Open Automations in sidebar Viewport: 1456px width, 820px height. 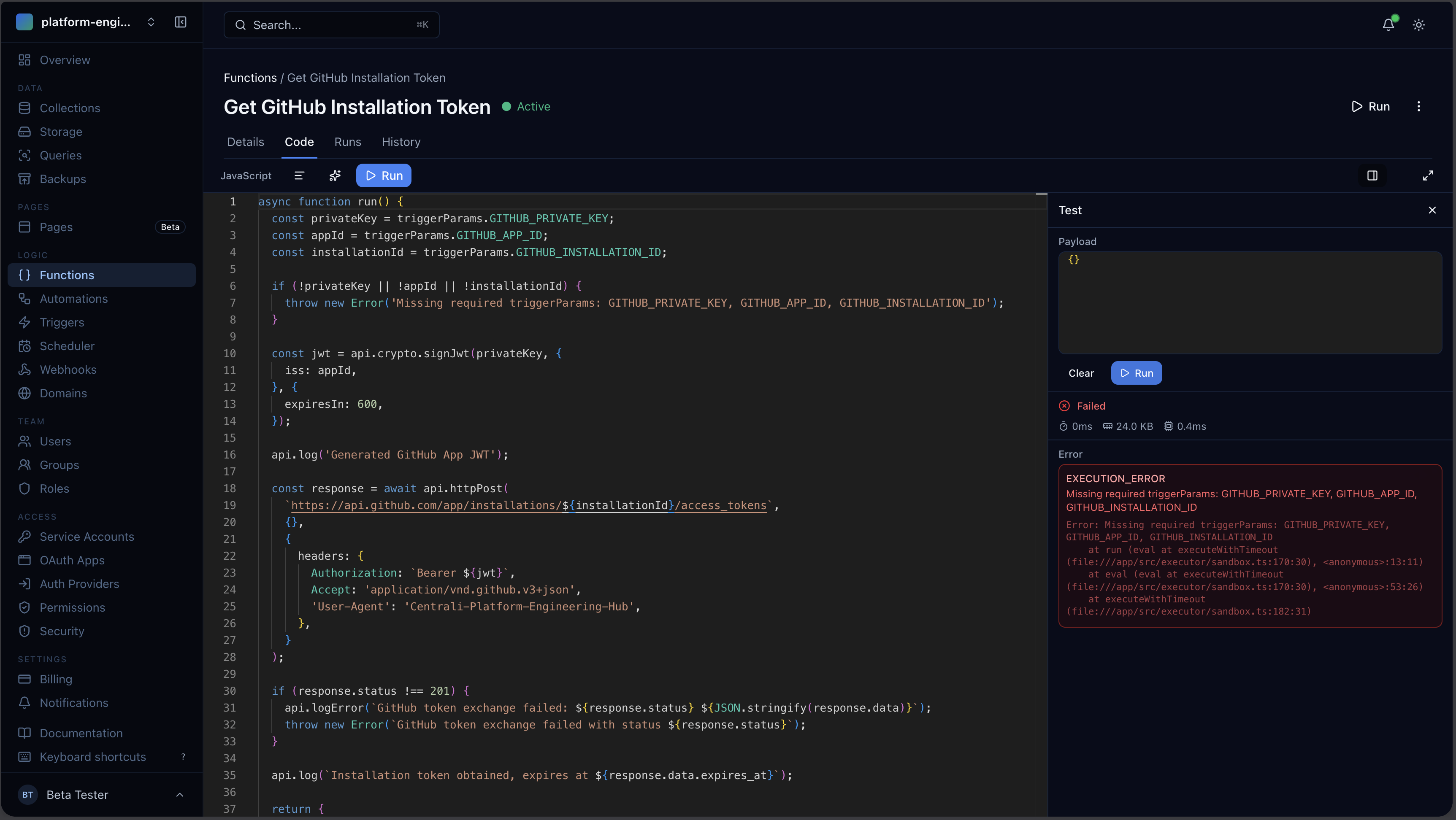coord(102,299)
